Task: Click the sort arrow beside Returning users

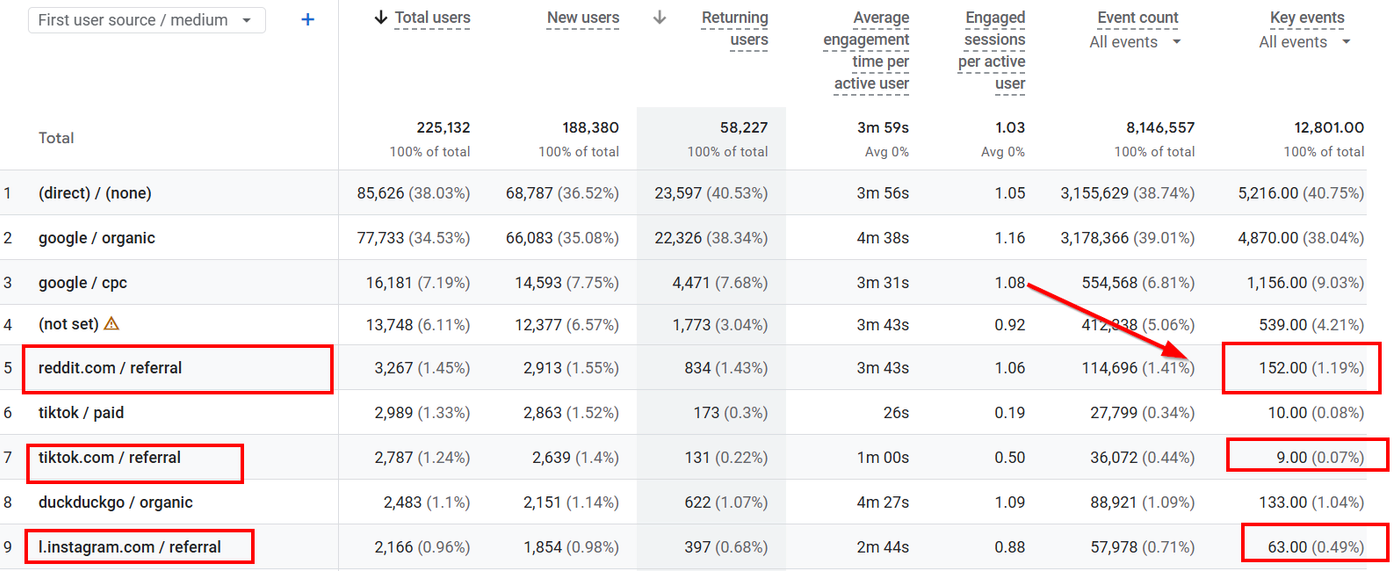Action: [x=659, y=18]
